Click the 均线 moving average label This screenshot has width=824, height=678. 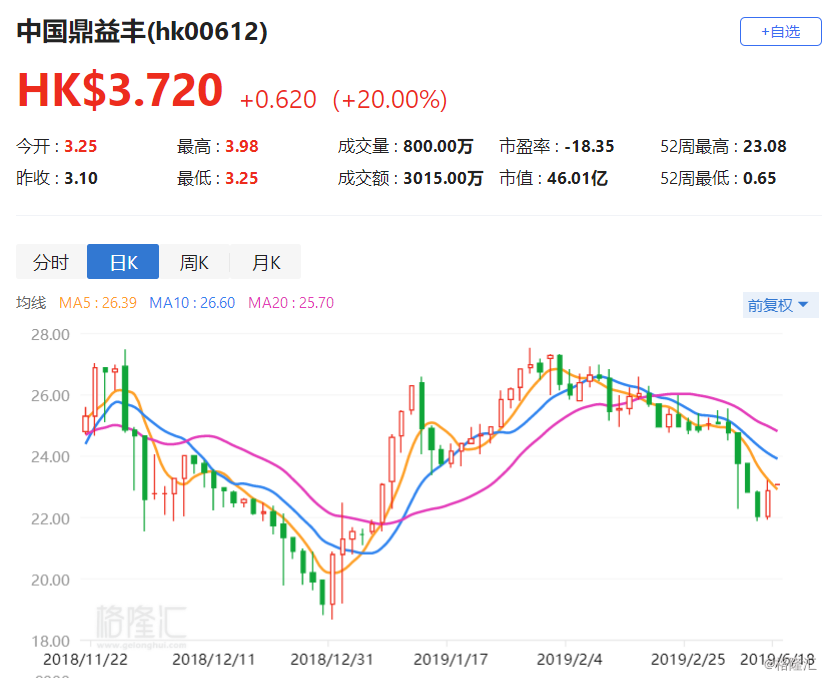(31, 303)
